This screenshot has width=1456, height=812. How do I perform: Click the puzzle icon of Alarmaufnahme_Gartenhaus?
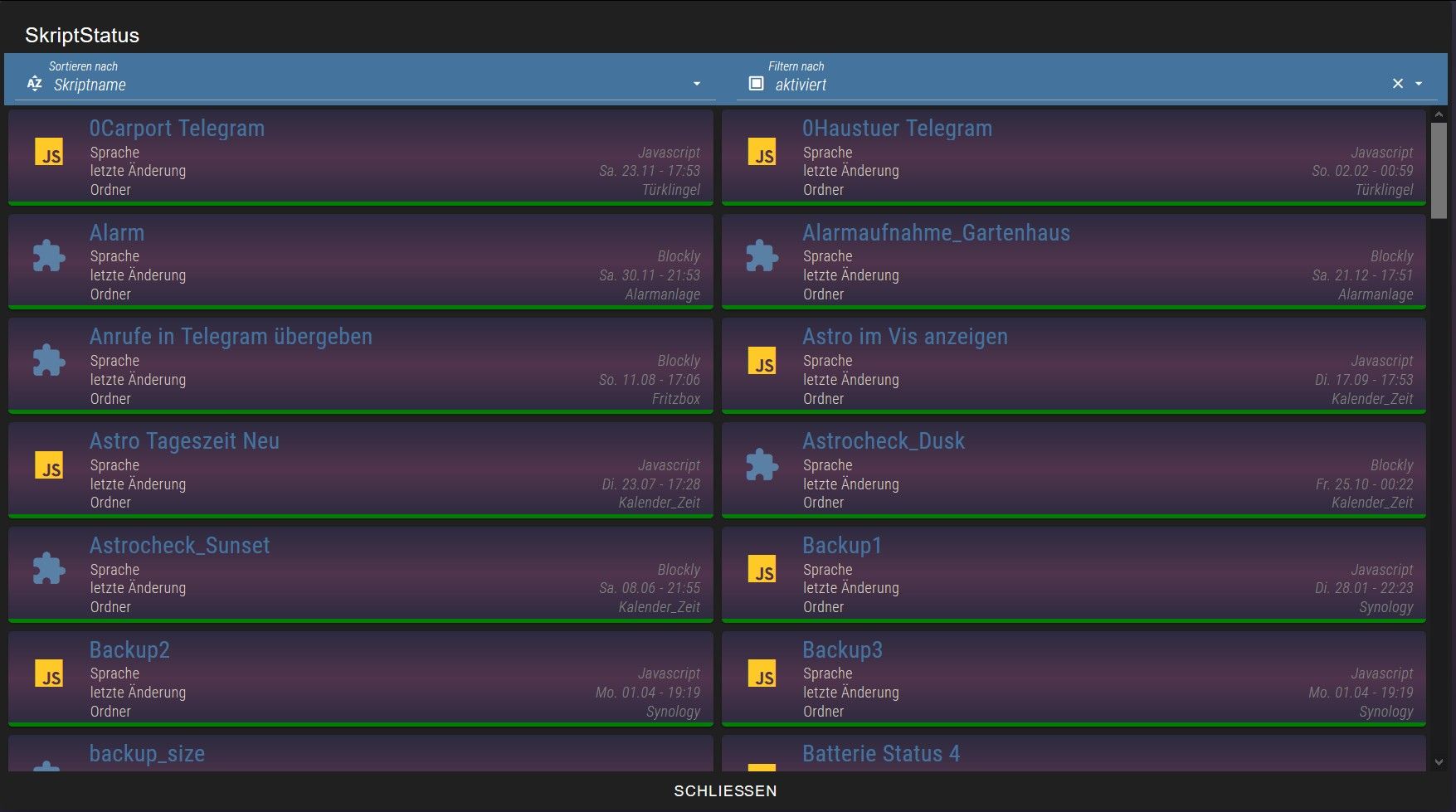[762, 257]
